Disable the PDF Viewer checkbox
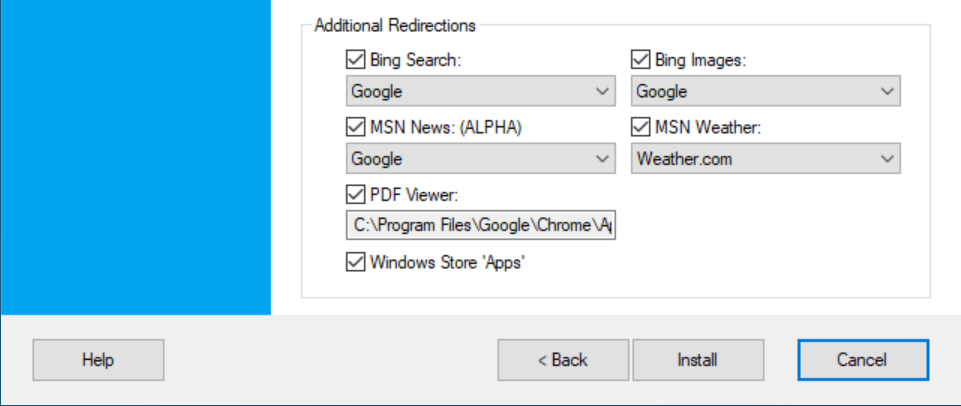The image size is (961, 406). 355,195
